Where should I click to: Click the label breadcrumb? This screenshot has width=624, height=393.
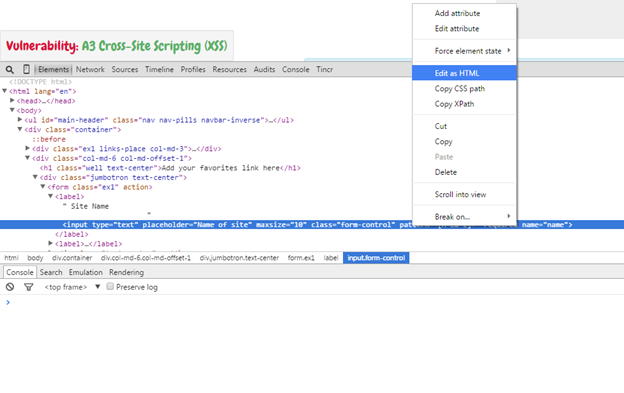[331, 258]
